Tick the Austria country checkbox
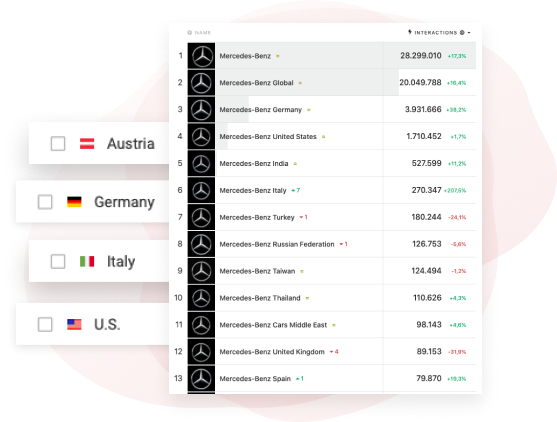Viewport: 557px width, 422px height. click(x=58, y=144)
